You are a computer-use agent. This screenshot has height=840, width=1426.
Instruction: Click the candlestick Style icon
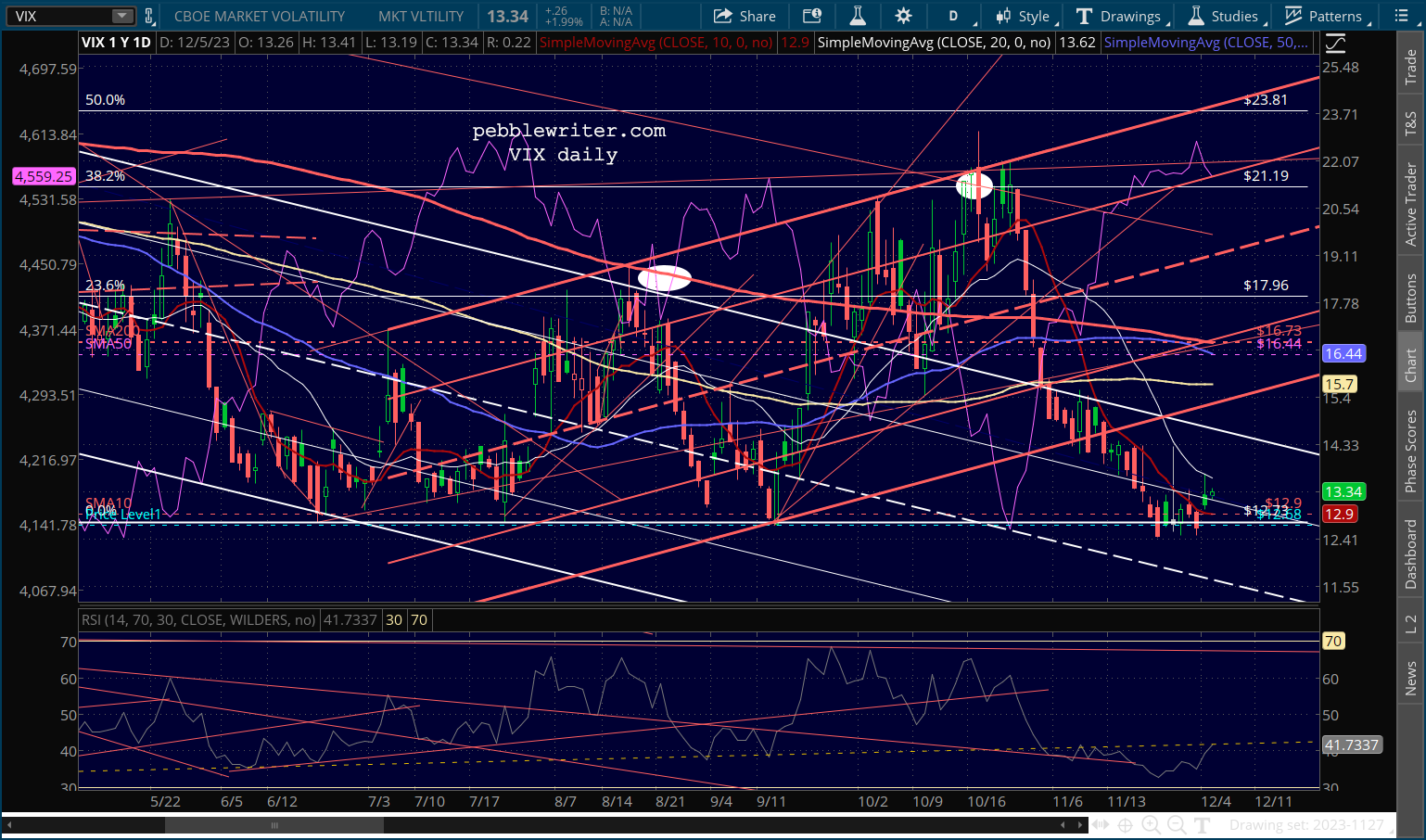click(x=1003, y=16)
